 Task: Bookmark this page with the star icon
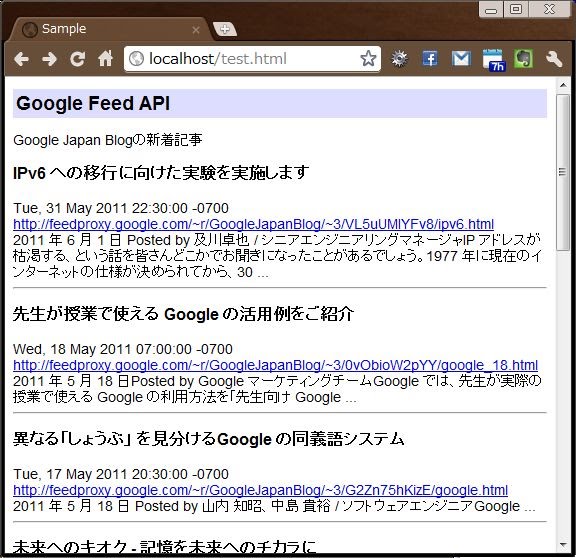tap(368, 58)
